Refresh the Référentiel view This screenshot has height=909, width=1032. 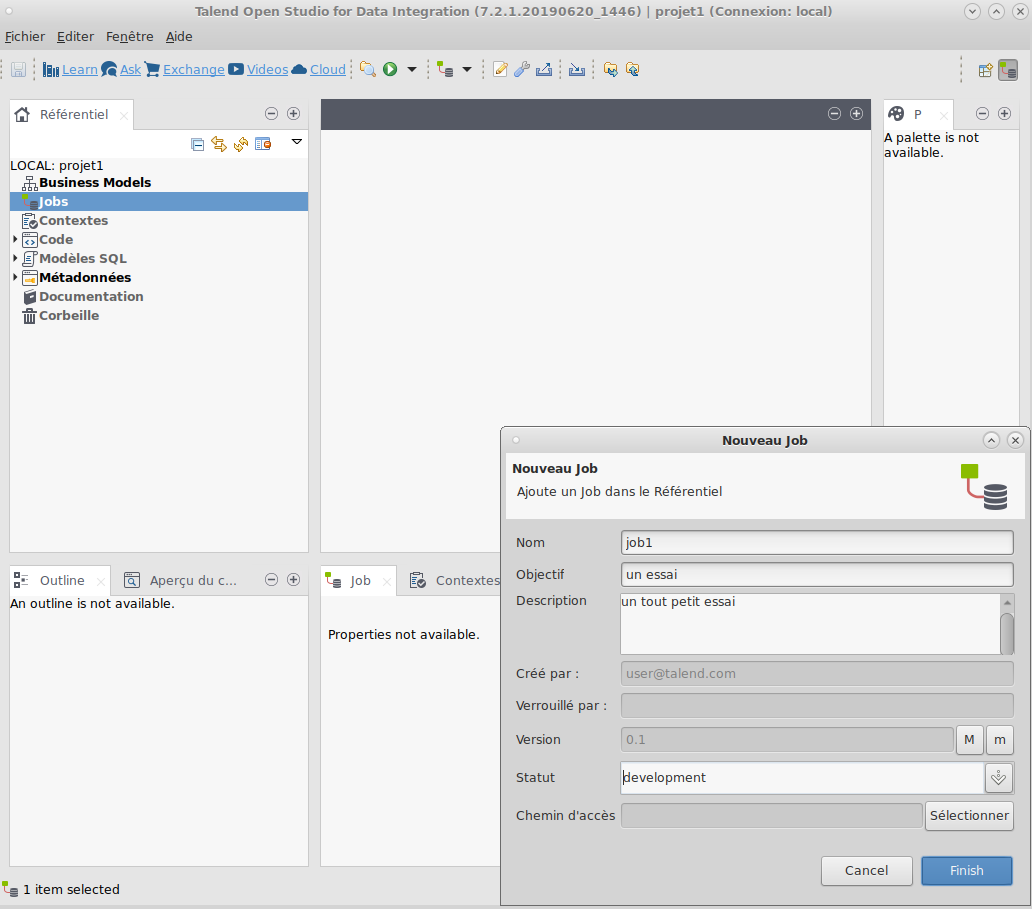pos(241,144)
